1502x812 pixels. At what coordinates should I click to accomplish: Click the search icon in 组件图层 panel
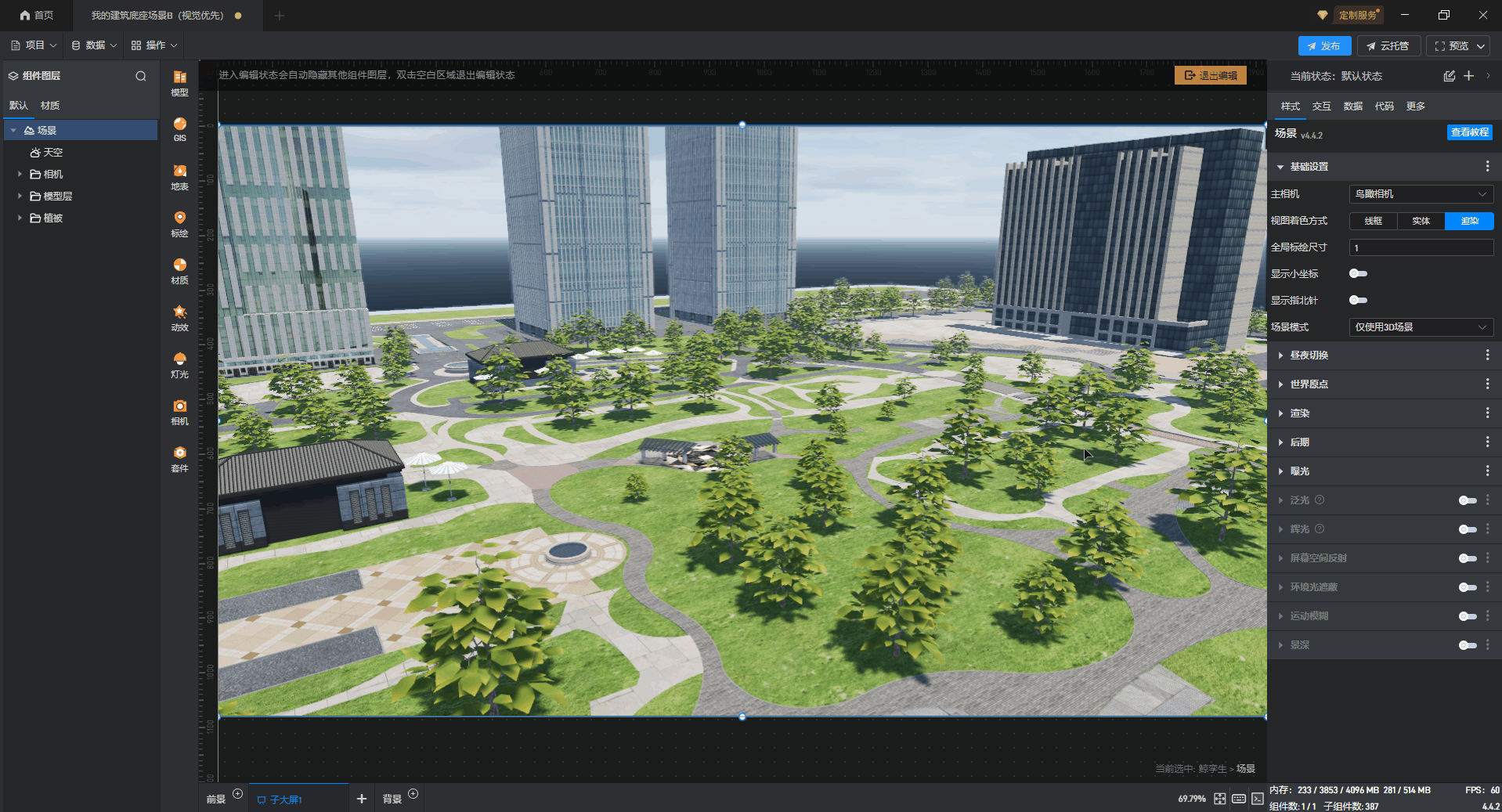coord(141,76)
